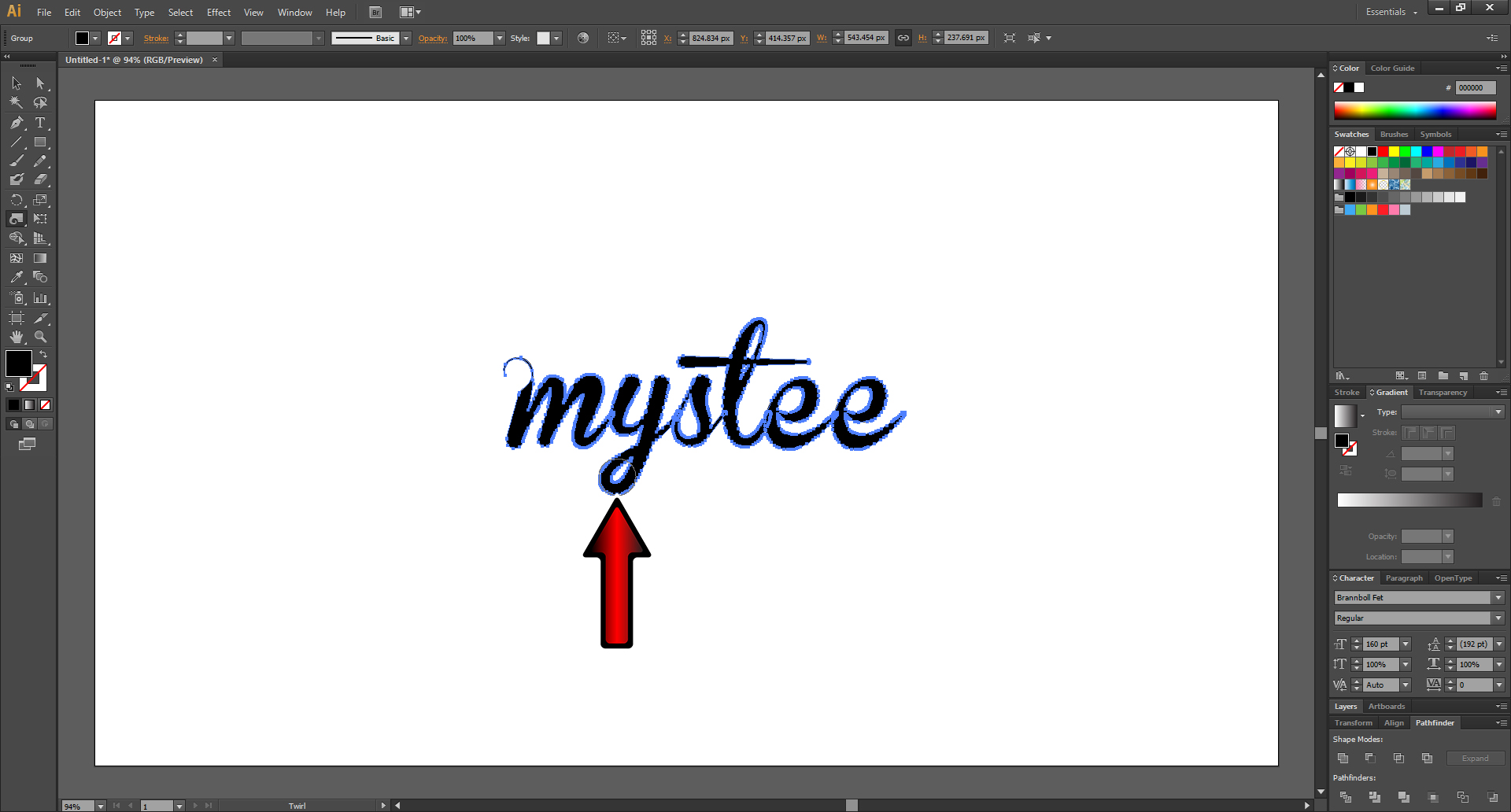The image size is (1511, 812).
Task: Select the Blend tool
Action: coord(40,277)
